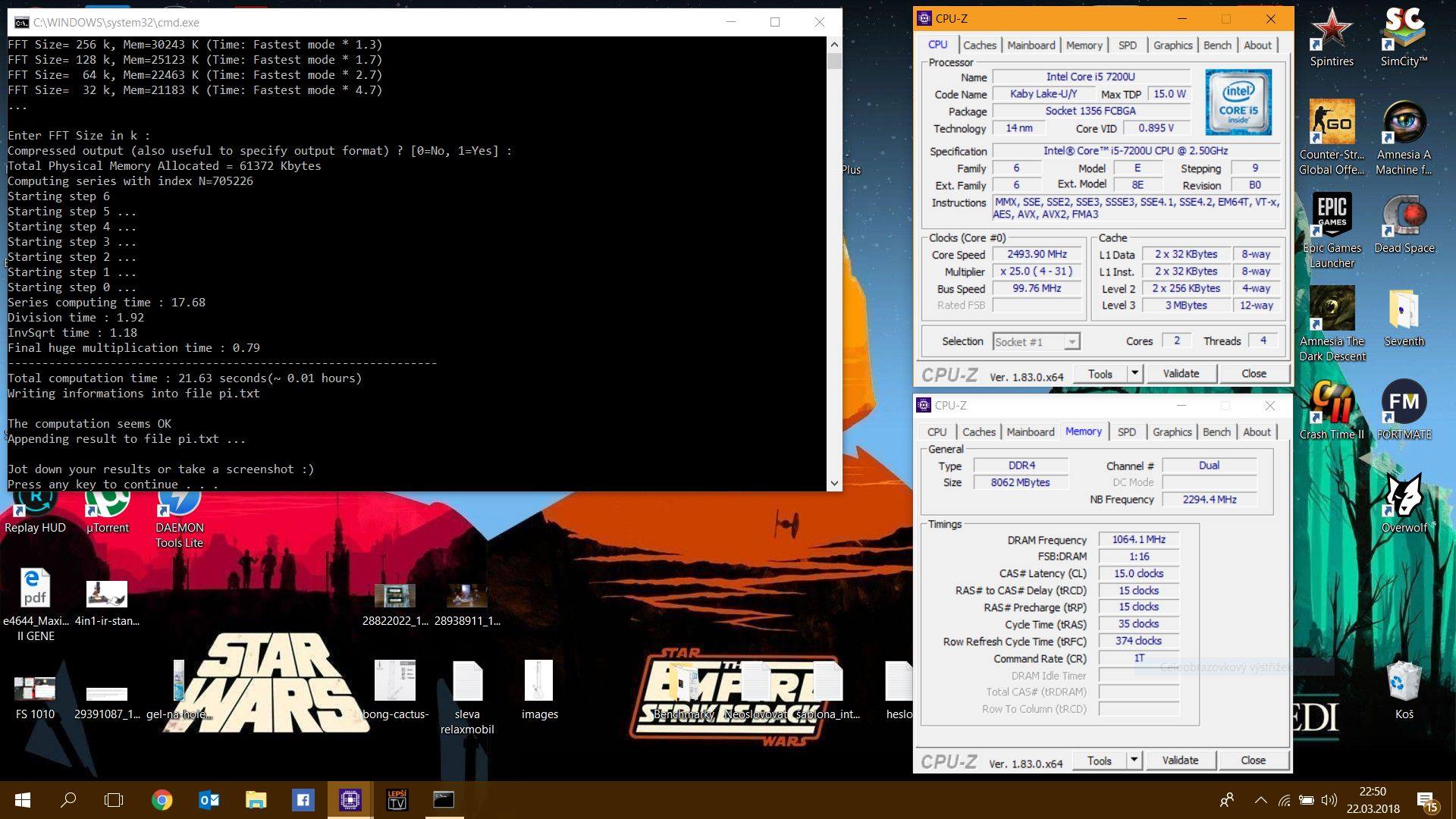
Task: Launch the µTorrent desktop shortcut
Action: [x=107, y=510]
